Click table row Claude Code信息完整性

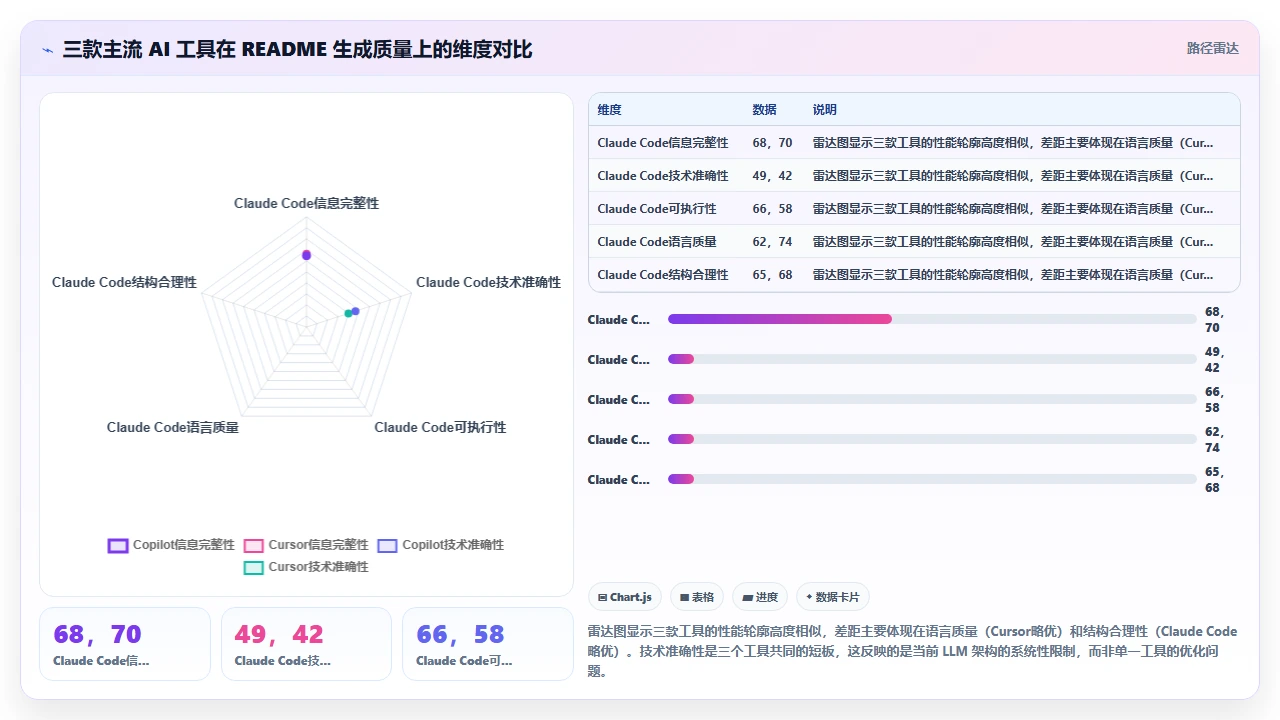point(914,142)
